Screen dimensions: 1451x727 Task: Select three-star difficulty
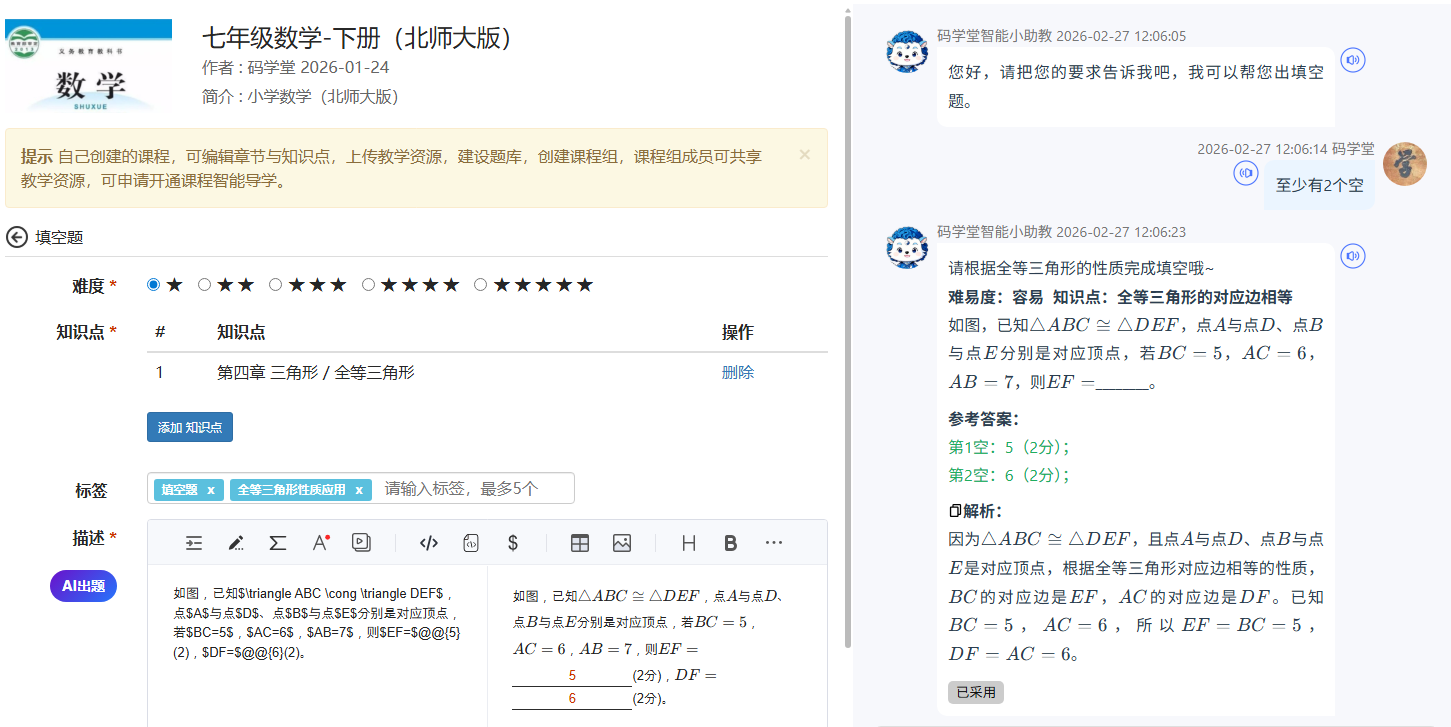pos(276,285)
